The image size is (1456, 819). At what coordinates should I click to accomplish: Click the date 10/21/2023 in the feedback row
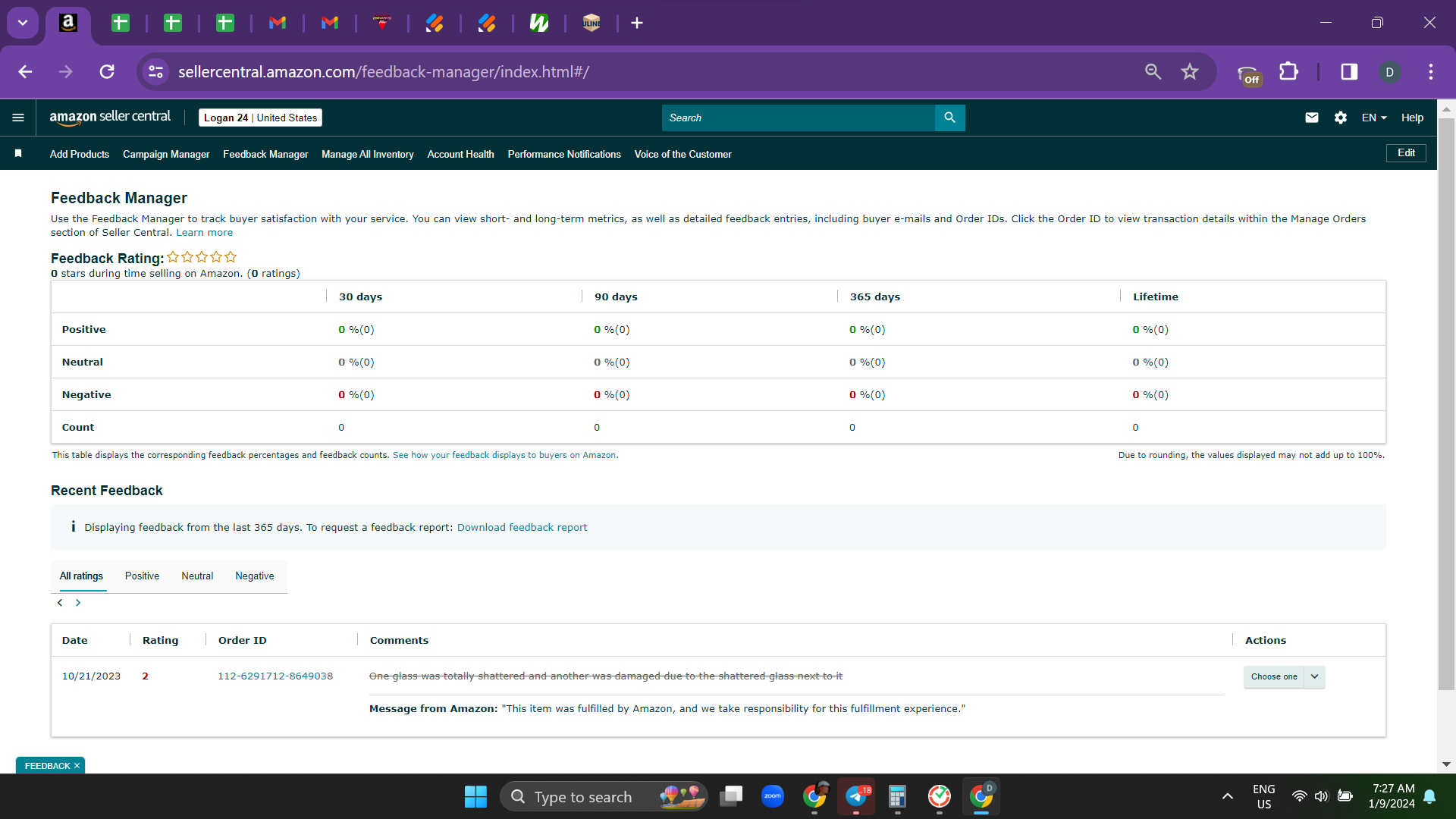click(91, 676)
